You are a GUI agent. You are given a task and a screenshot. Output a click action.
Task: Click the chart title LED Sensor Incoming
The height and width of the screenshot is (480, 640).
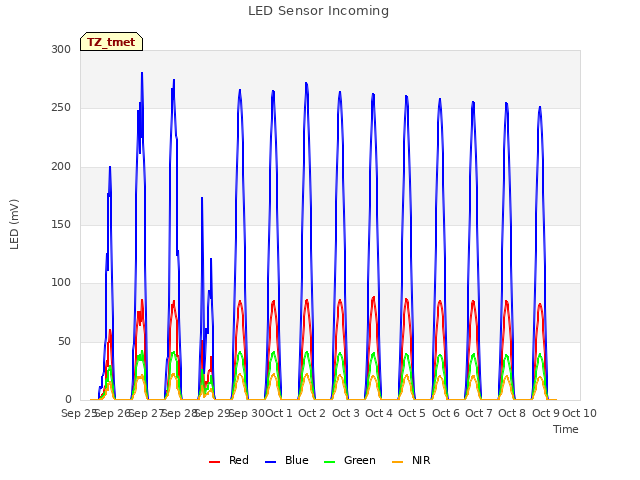click(318, 11)
